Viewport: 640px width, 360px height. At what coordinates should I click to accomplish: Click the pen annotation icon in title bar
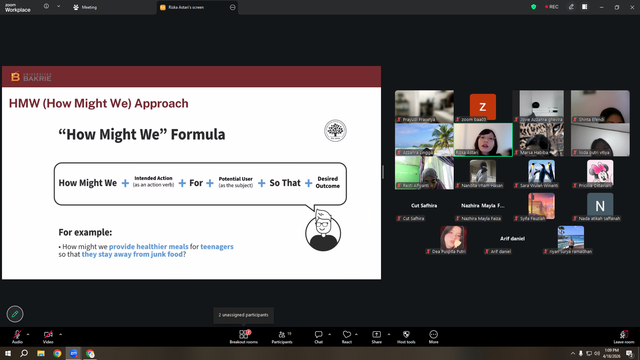pos(571,7)
